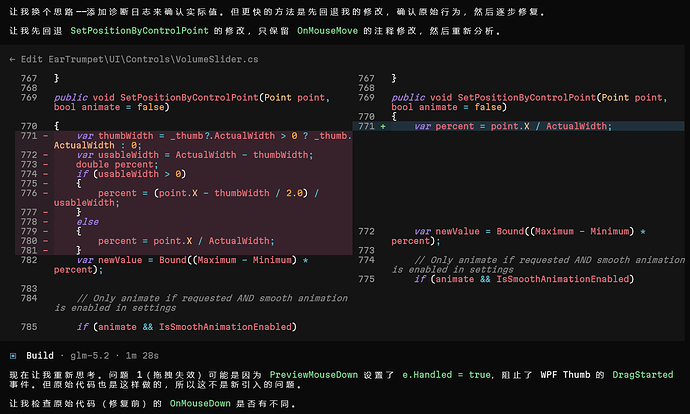Click the opening brace on right line 770
Image resolution: width=690 pixels, height=414 pixels.
click(394, 117)
